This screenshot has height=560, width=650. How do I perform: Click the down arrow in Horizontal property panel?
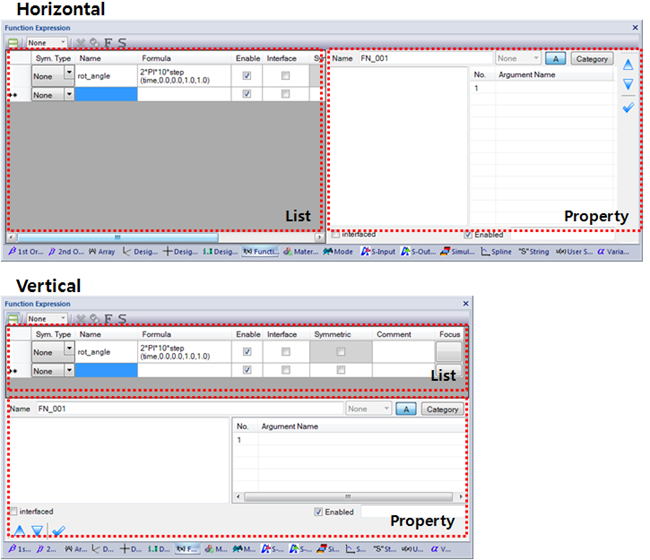tap(628, 84)
